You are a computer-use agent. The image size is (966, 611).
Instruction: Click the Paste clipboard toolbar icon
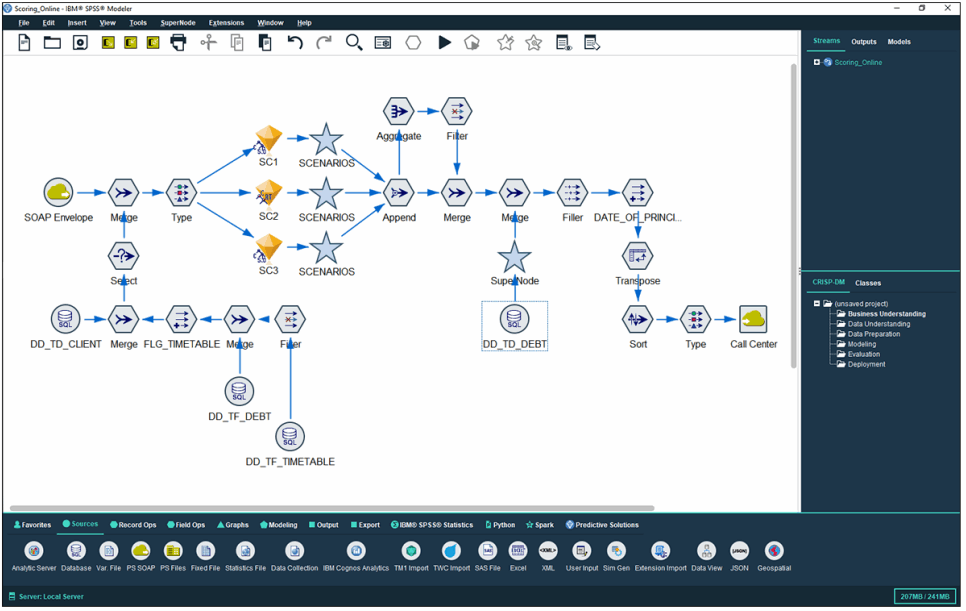tap(265, 42)
